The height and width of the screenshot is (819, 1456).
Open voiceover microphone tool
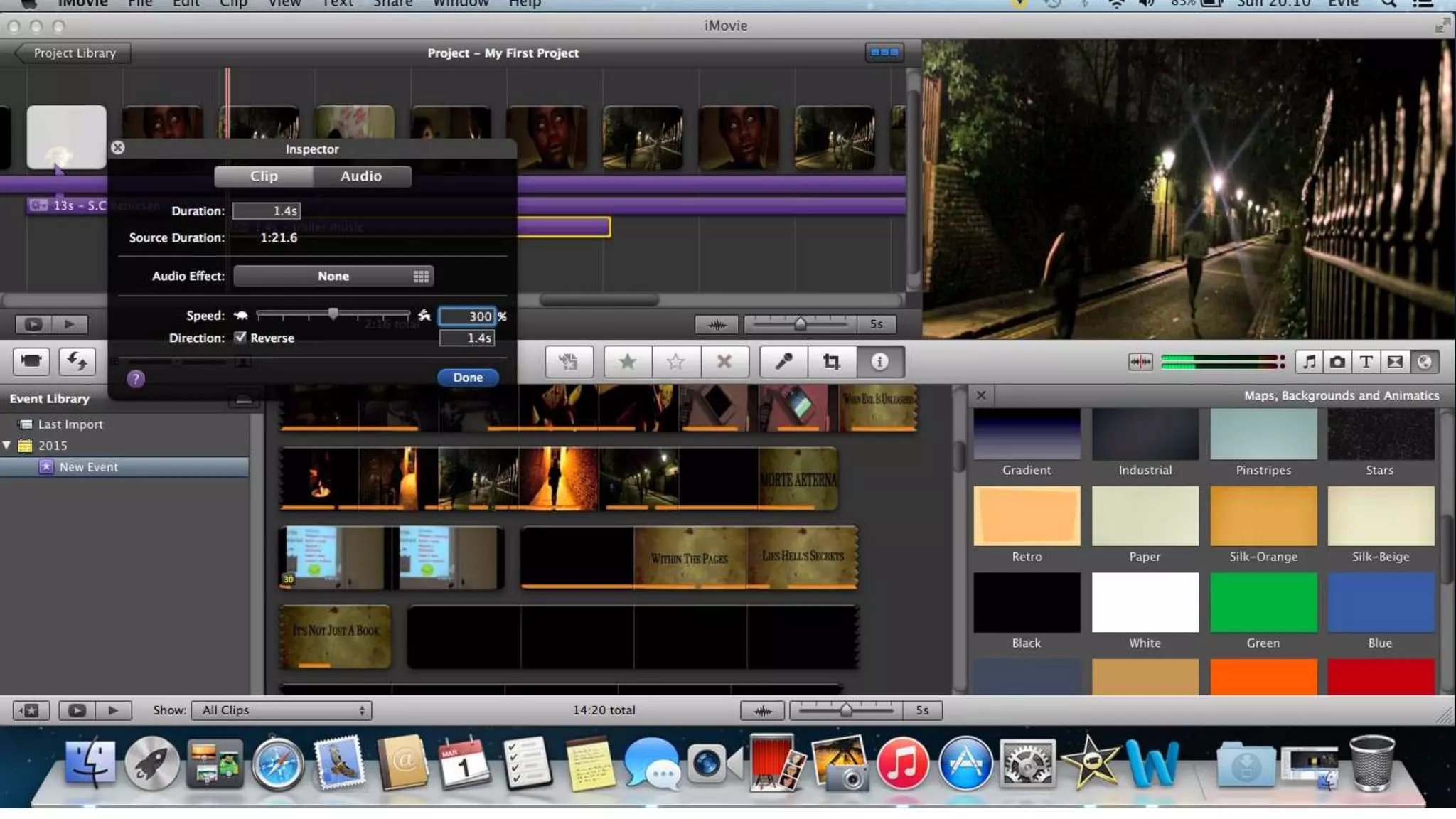click(783, 362)
